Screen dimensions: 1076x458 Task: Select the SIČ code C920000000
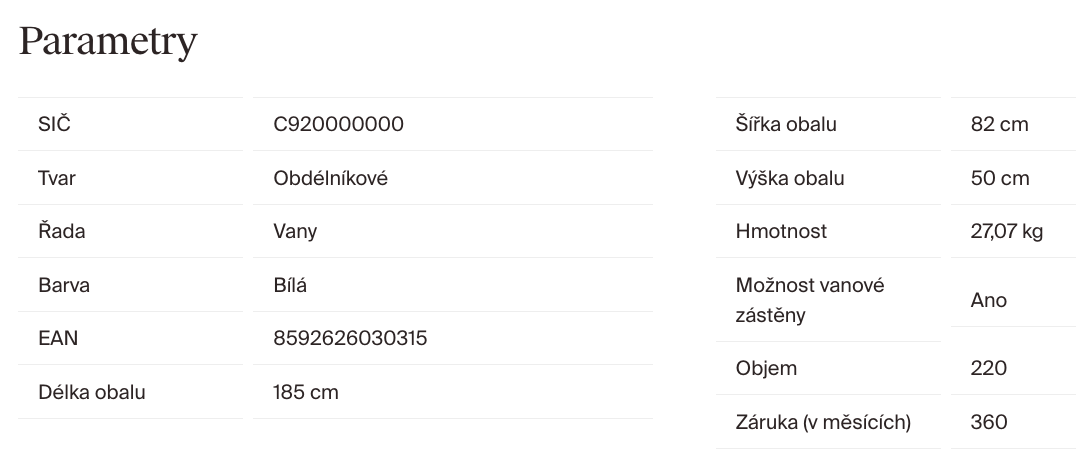pos(338,125)
